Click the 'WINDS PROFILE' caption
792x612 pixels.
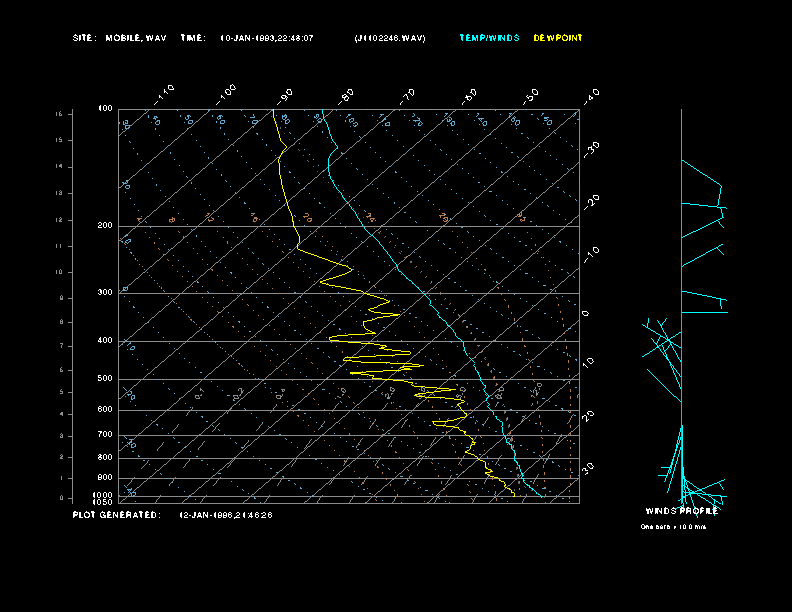[681, 511]
